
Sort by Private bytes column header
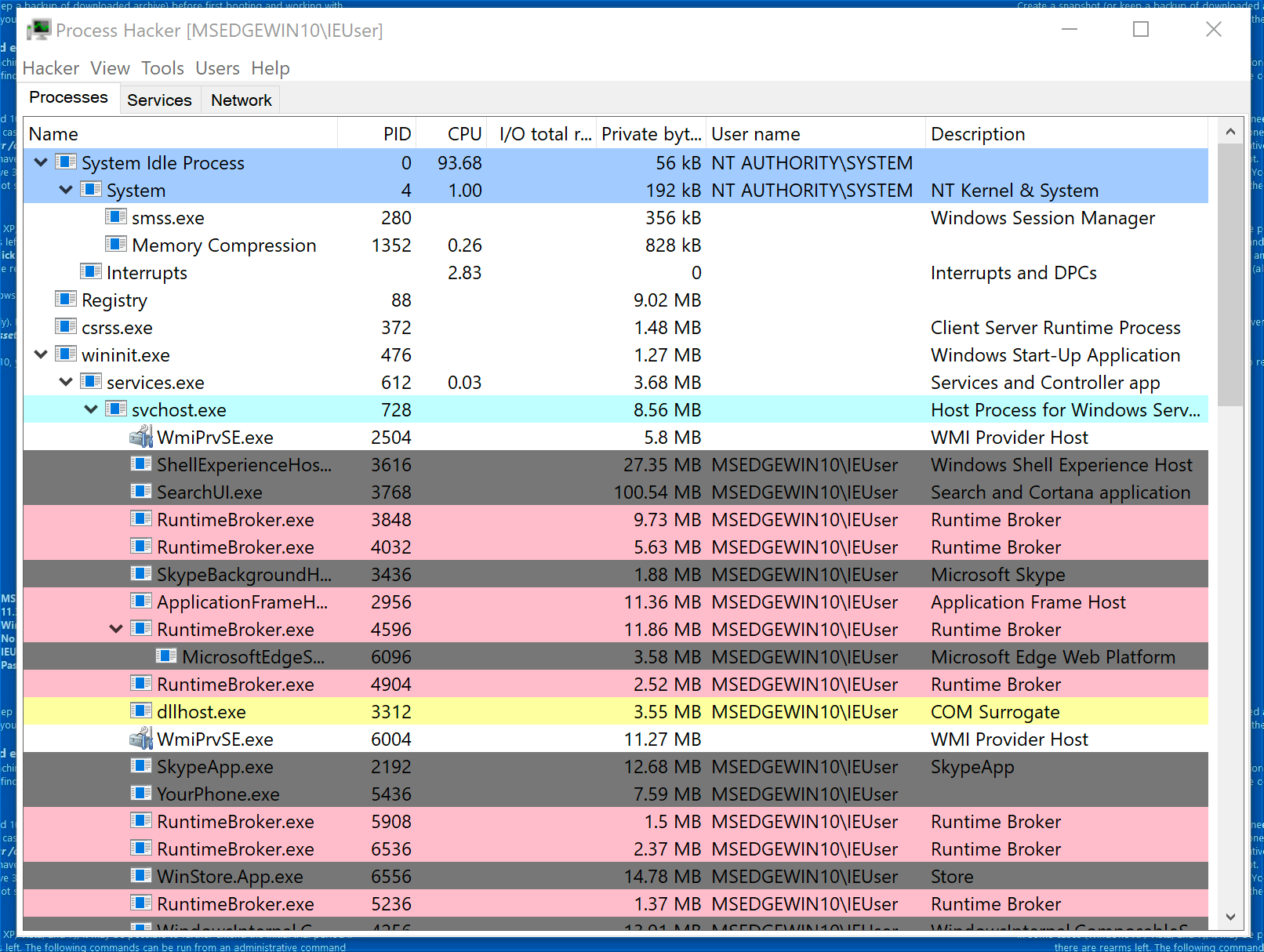651,134
